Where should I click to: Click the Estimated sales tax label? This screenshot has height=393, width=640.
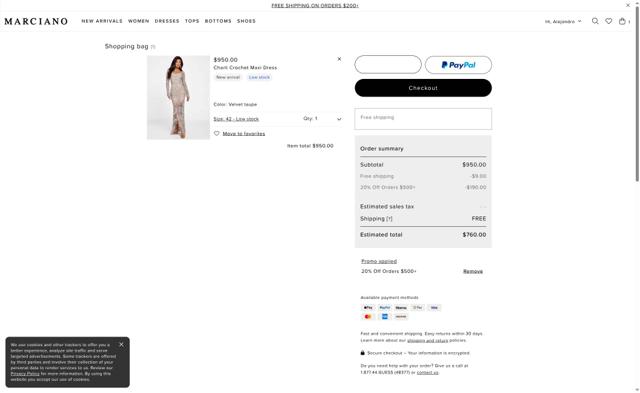coord(387,206)
